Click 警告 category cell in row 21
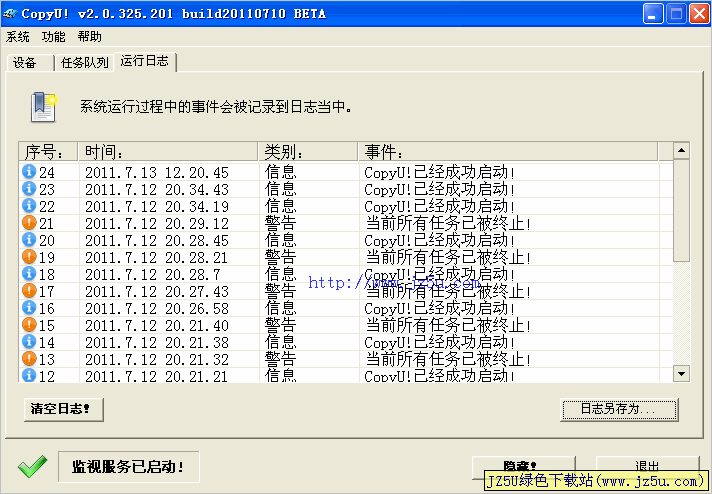Screen dimensions: 712x494 point(281,223)
